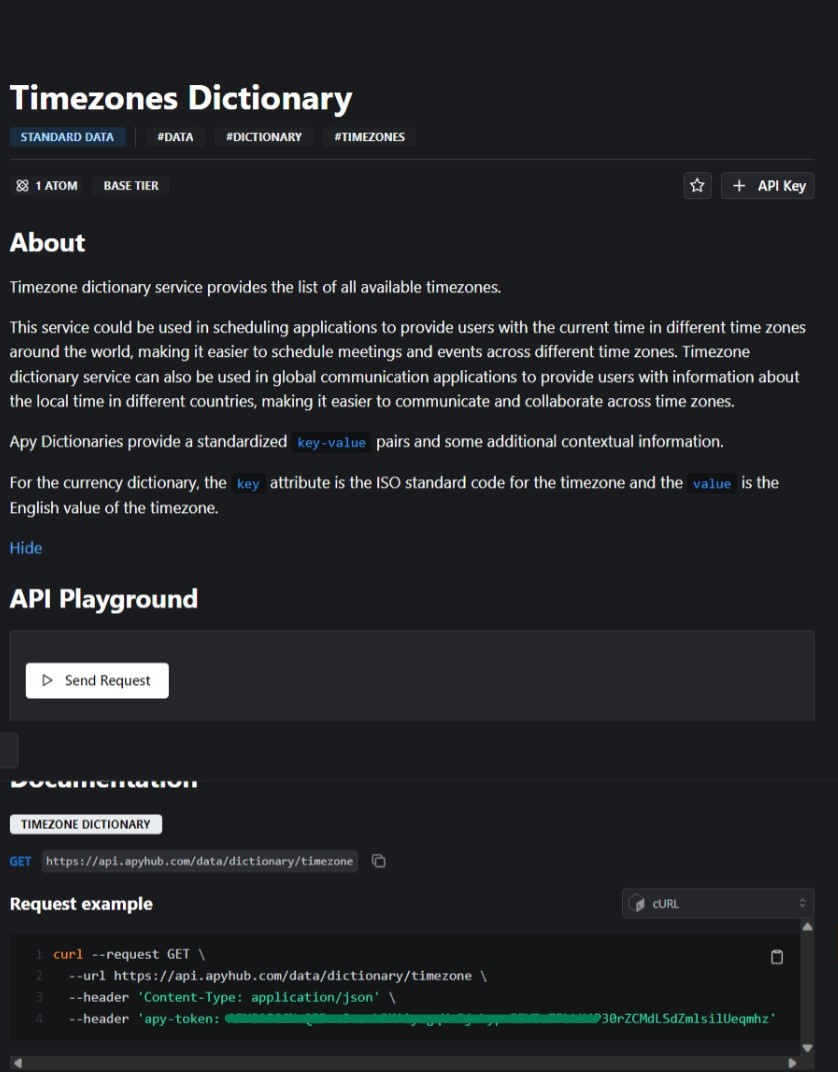Click the plus API Key button

(768, 185)
